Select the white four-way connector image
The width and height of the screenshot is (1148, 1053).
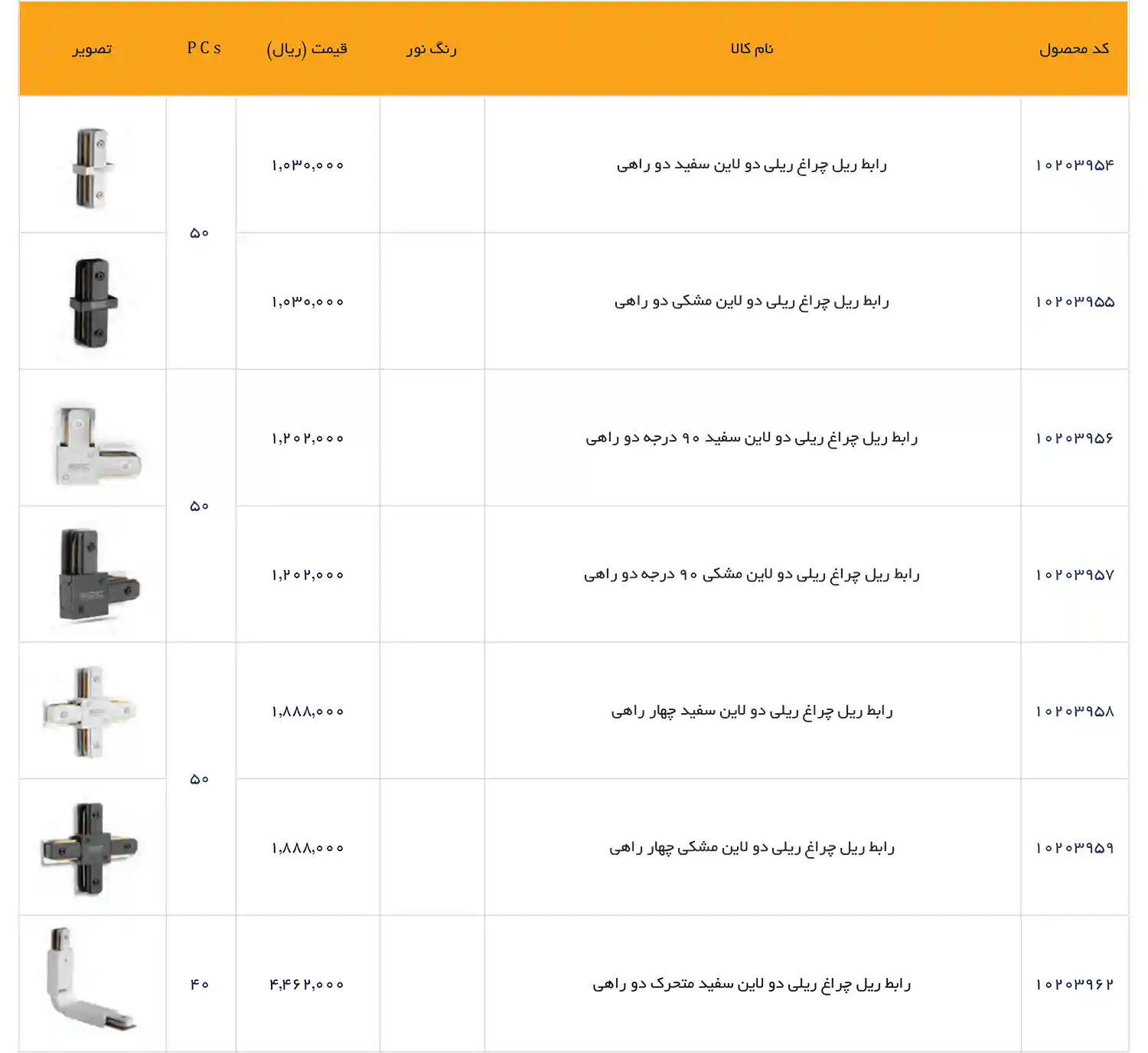(92, 712)
